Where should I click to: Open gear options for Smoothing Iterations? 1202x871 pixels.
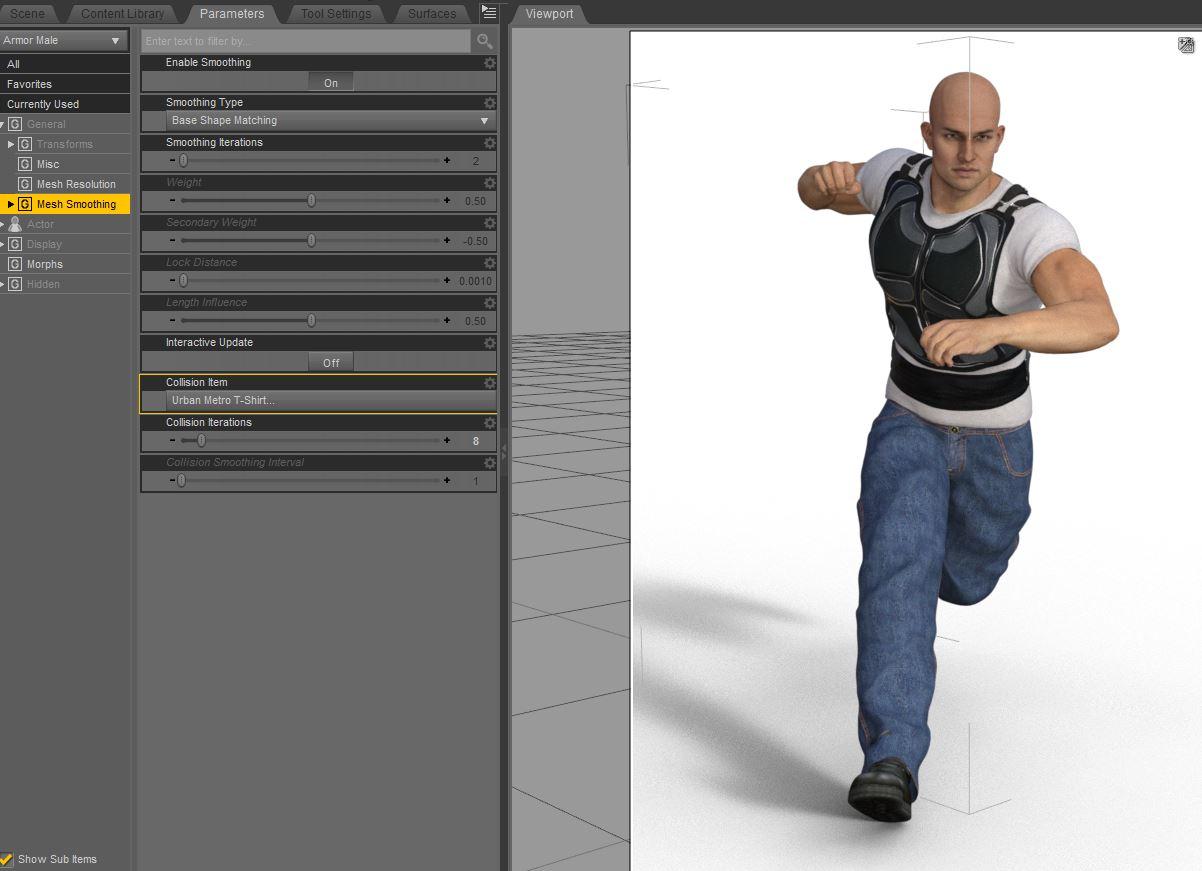coord(490,143)
